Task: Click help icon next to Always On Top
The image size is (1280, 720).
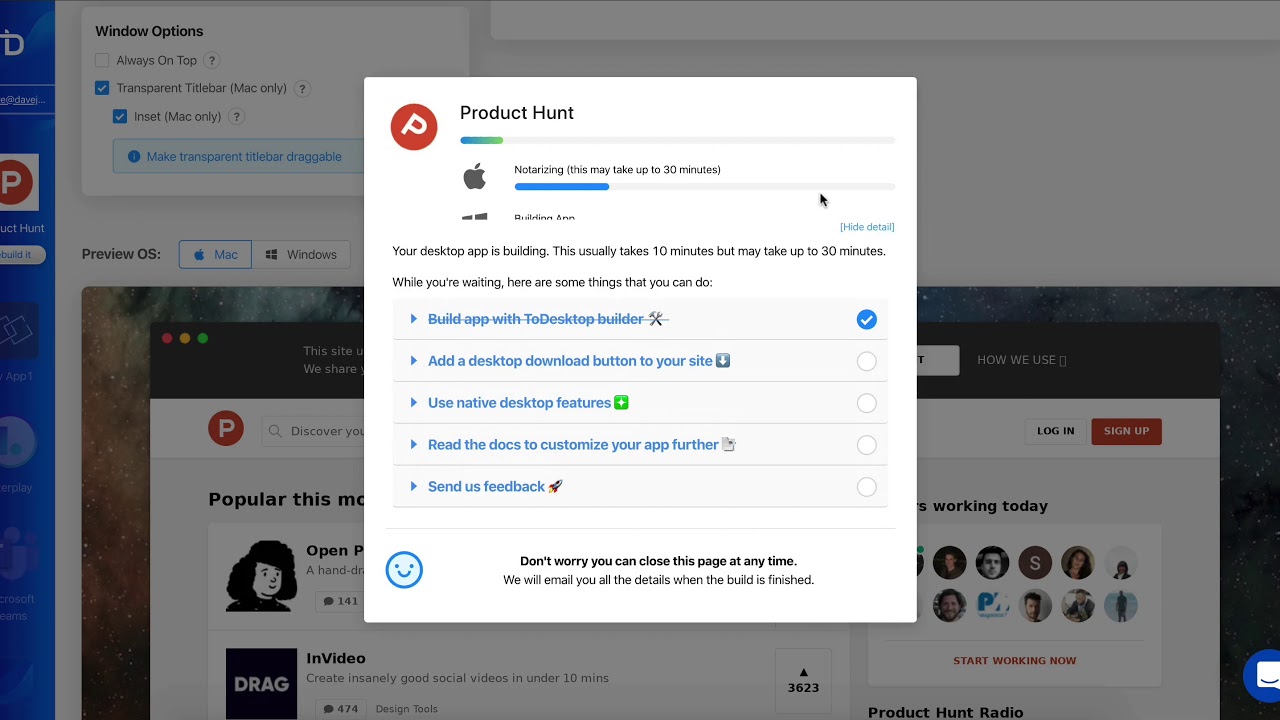Action: (212, 61)
